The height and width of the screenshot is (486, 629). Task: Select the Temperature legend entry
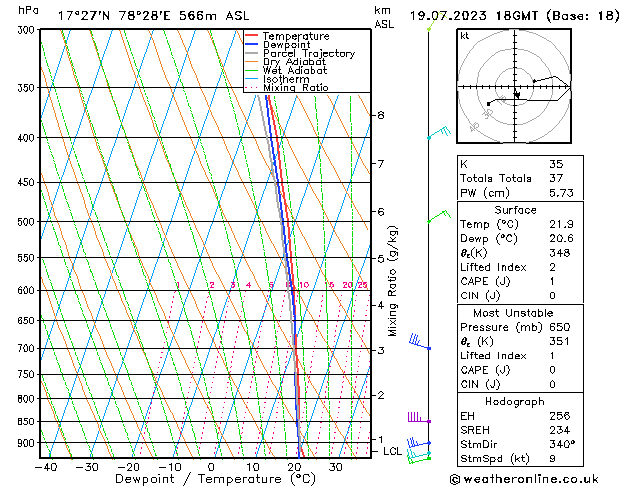pyautogui.click(x=296, y=36)
